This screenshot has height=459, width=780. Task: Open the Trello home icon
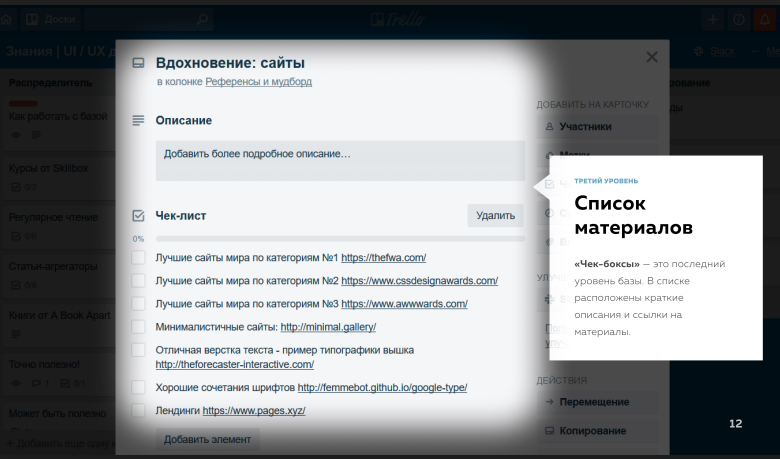coord(6,19)
